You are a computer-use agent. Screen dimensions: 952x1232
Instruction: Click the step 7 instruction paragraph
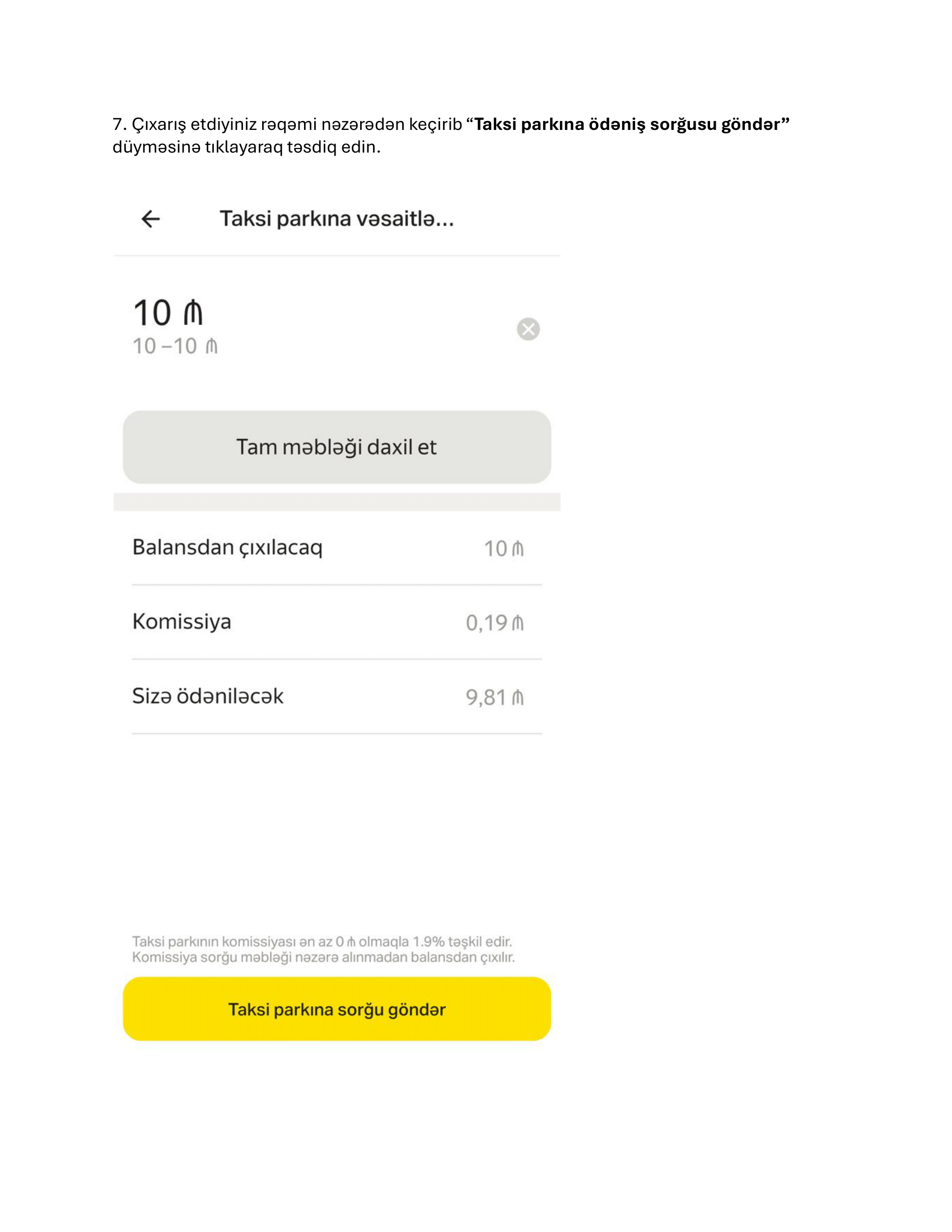pyautogui.click(x=451, y=136)
